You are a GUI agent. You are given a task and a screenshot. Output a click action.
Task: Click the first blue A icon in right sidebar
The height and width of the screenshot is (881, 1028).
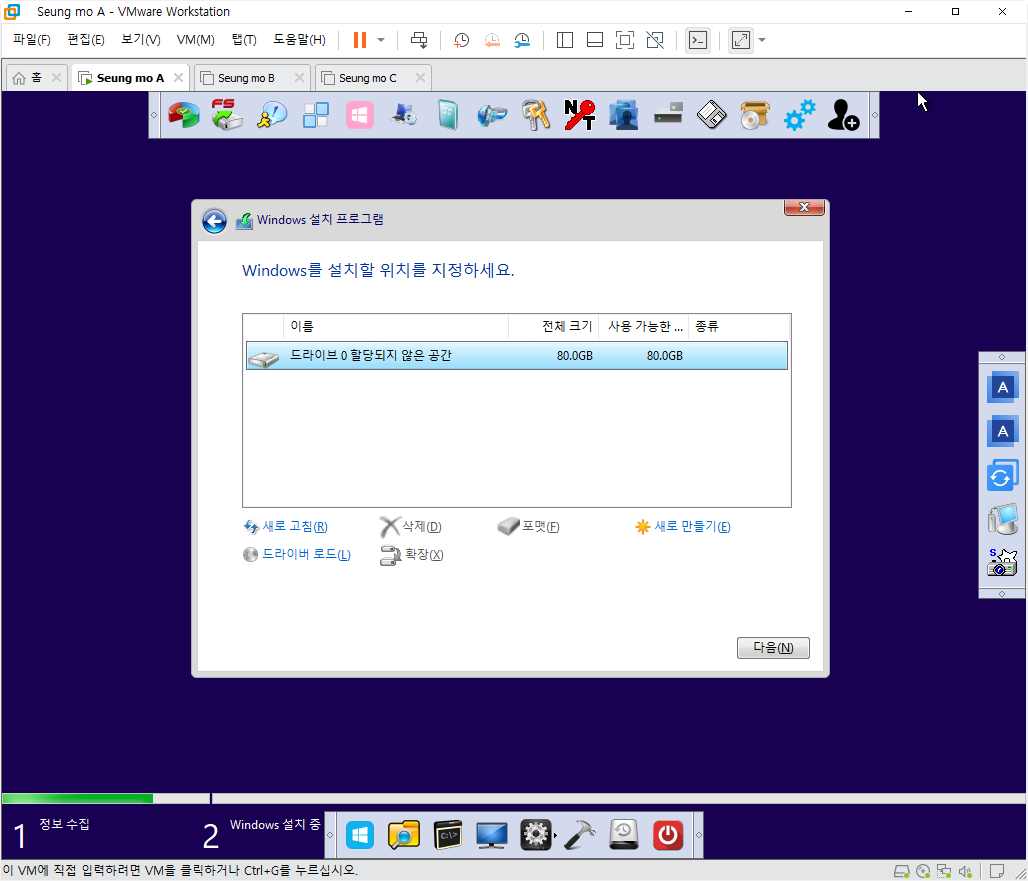1002,387
